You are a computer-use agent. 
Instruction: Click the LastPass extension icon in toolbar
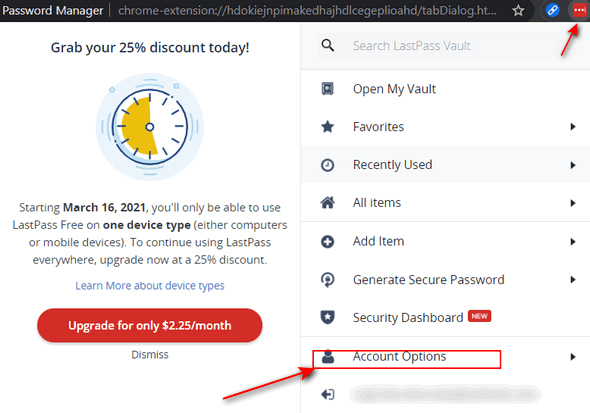[x=579, y=11]
